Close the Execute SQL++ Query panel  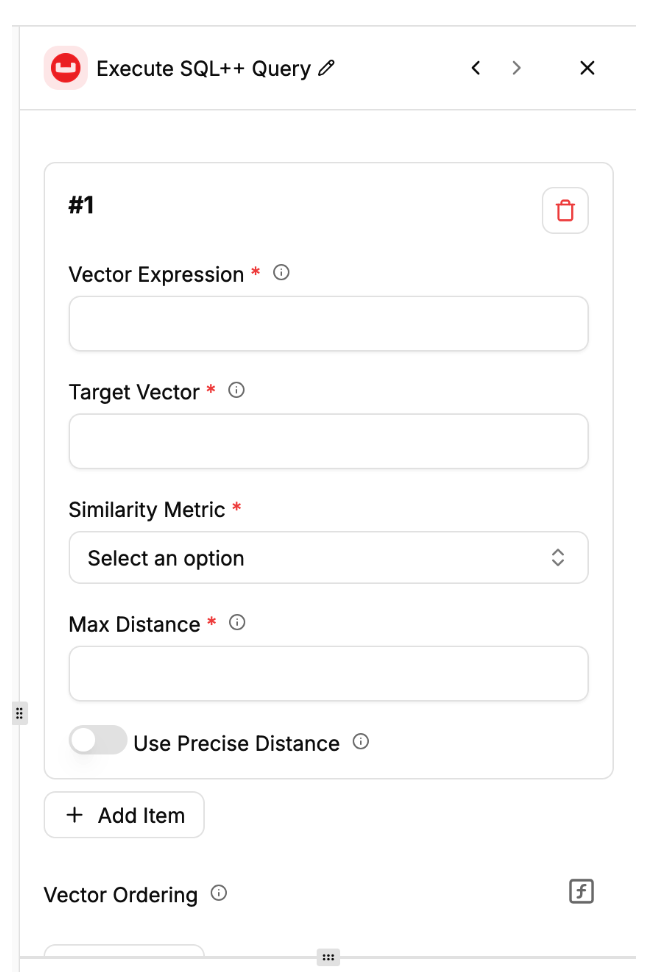pyautogui.click(x=587, y=68)
